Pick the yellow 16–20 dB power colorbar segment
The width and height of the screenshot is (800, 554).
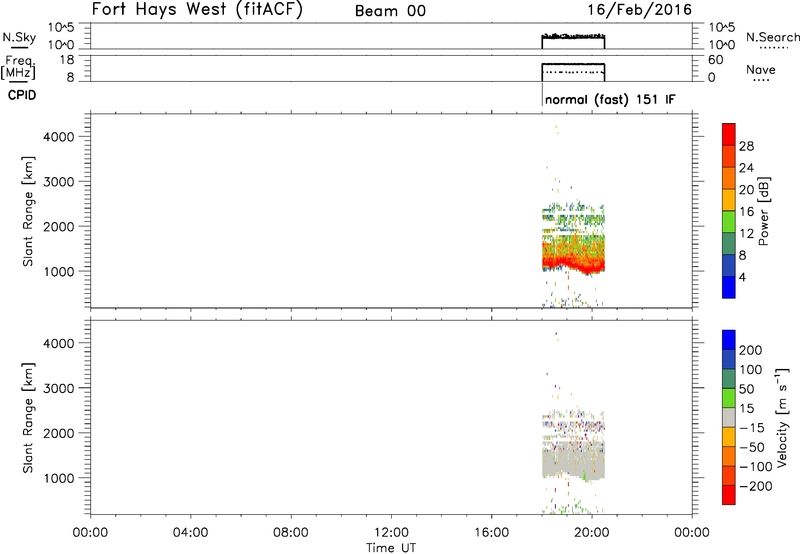coord(729,200)
